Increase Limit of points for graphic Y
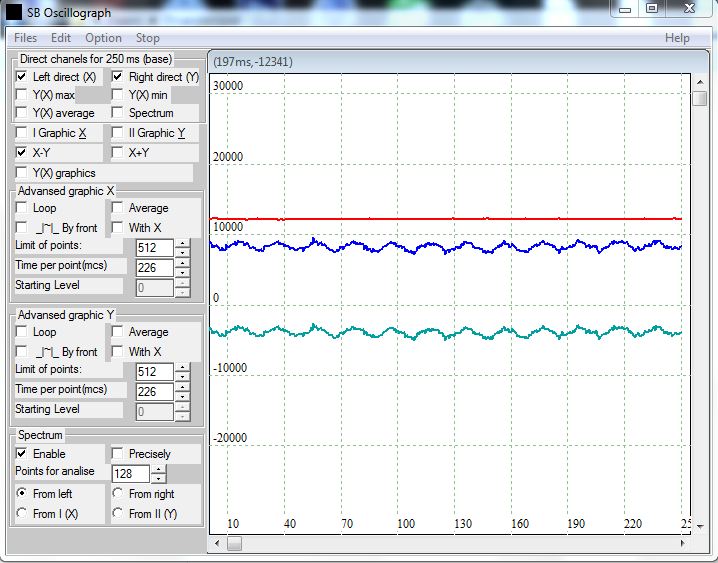The image size is (718, 563). tap(182, 367)
